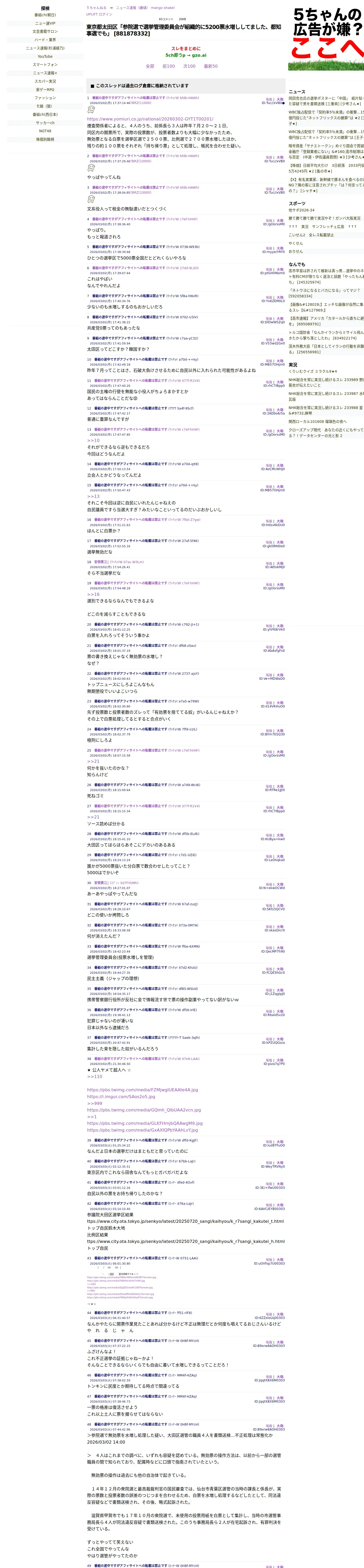Jump to 最新50 posts
The width and height of the screenshot is (364, 1568).
point(211,66)
